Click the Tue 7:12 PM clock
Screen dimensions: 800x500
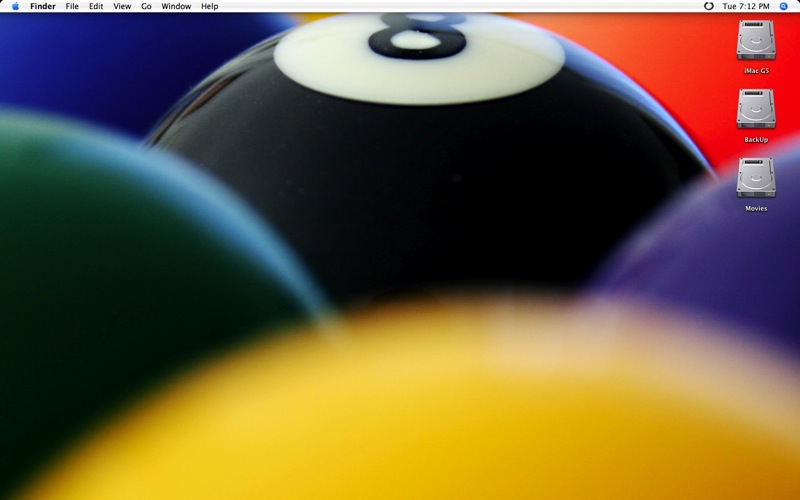pos(745,6)
